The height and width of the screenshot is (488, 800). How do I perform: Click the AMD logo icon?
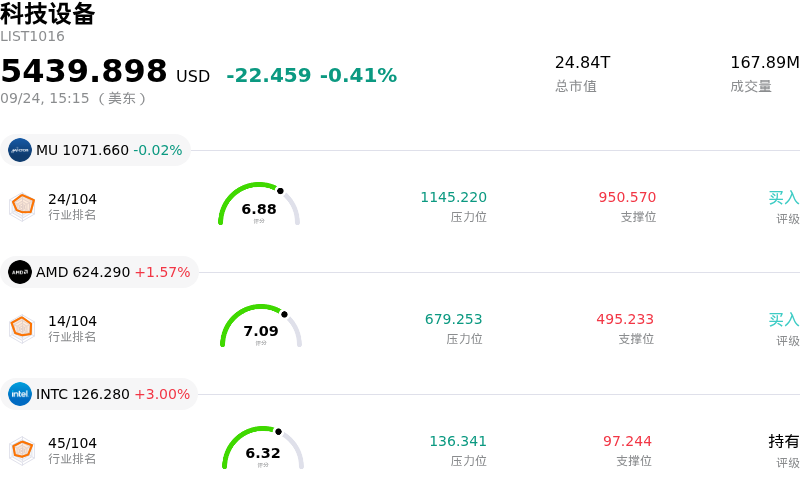[x=20, y=272]
